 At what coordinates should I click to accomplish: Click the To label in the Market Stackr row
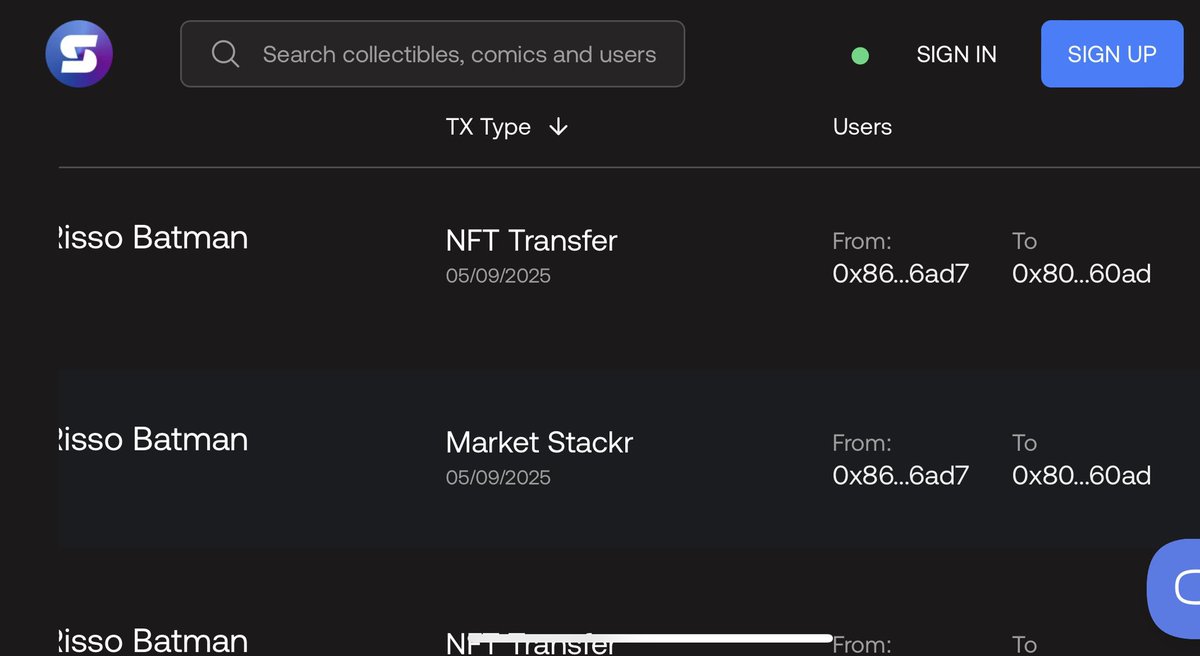tap(1024, 443)
